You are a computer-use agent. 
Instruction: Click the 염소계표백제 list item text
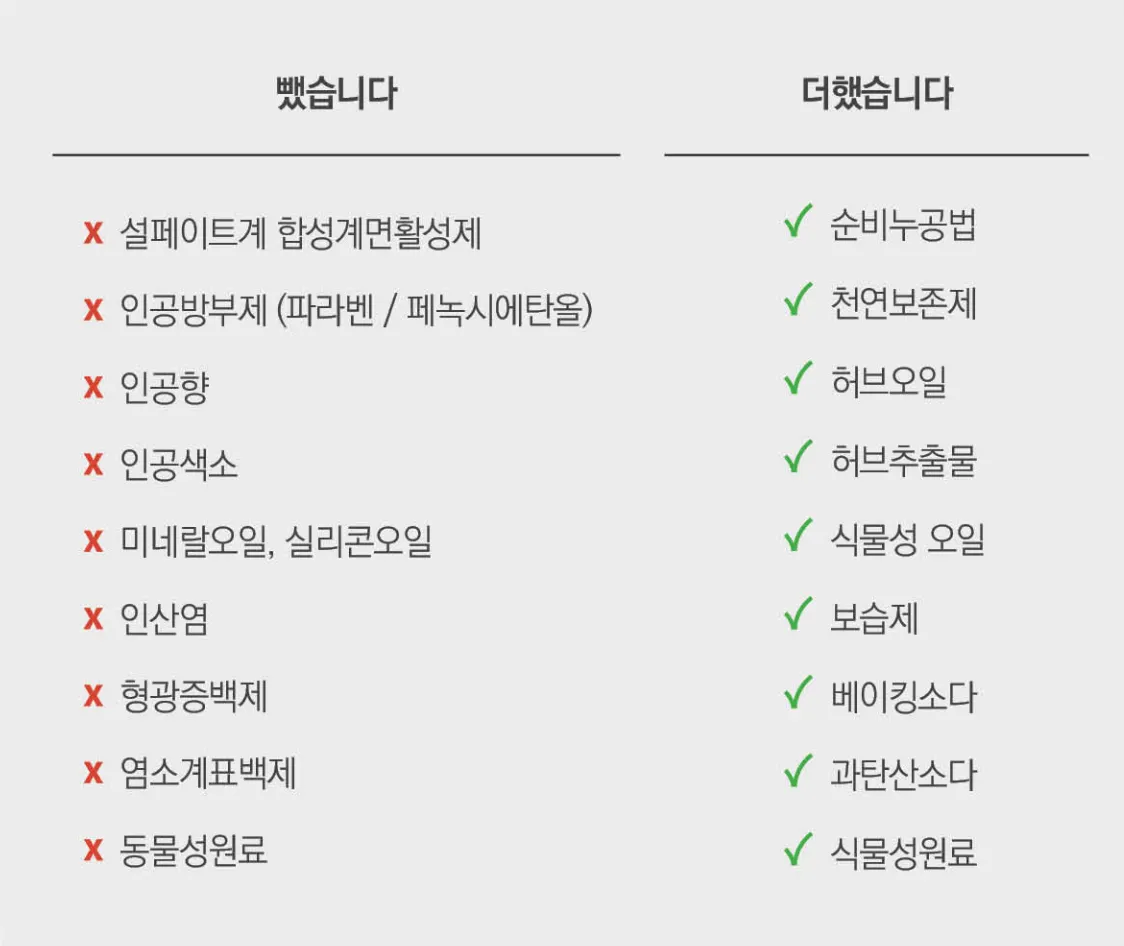(208, 773)
